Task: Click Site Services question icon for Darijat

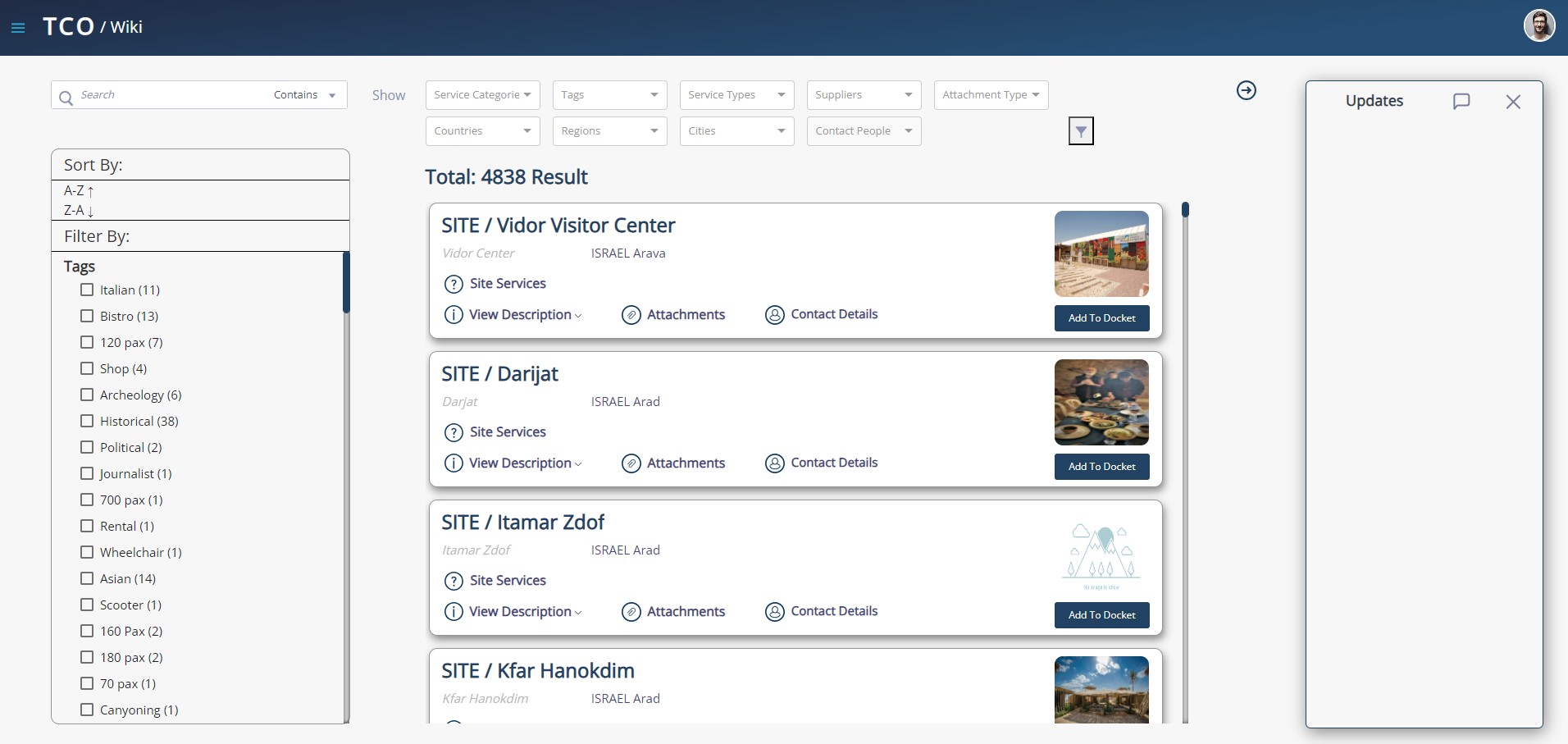Action: point(454,432)
